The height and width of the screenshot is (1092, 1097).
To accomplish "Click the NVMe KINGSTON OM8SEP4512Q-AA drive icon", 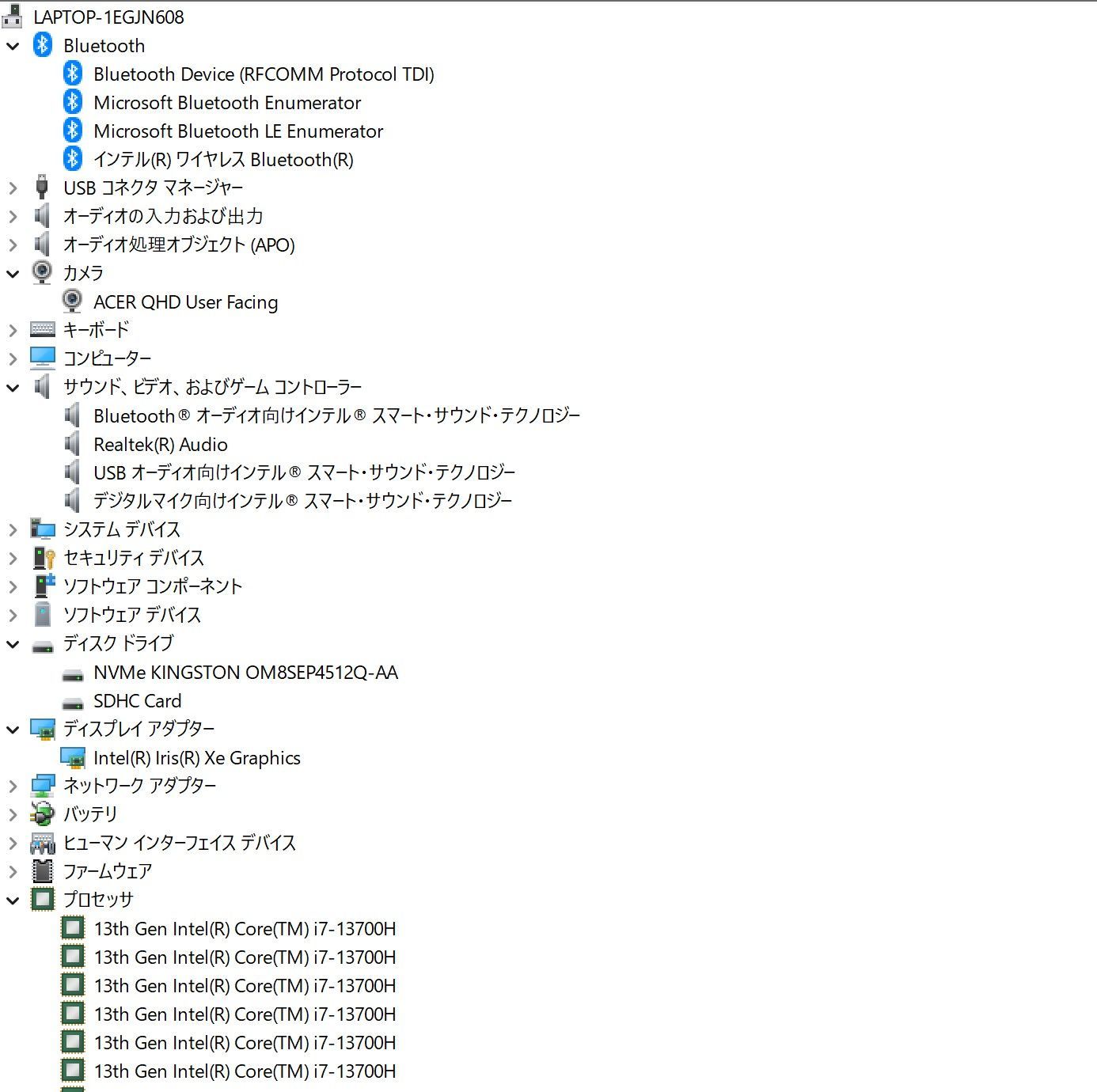I will tap(74, 673).
